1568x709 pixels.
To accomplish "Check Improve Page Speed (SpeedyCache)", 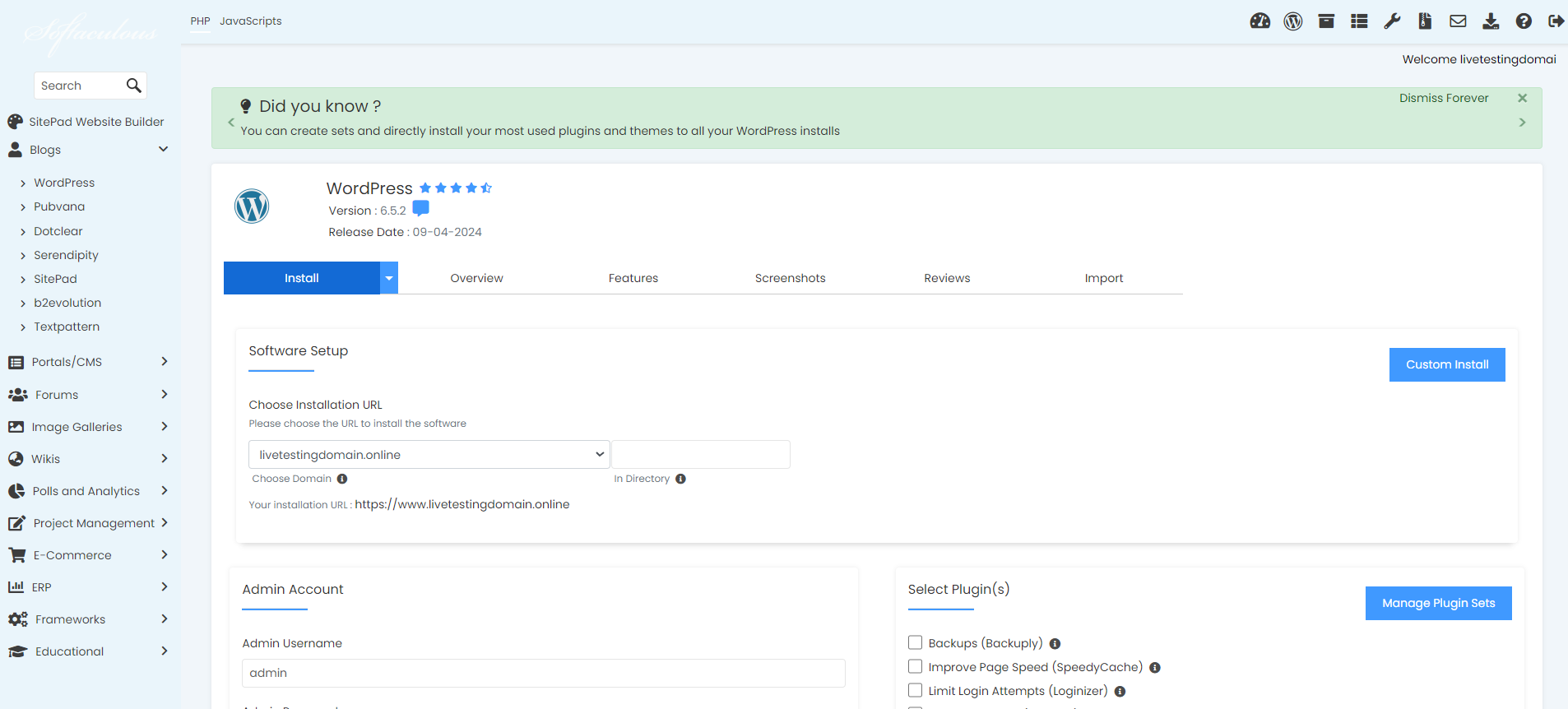I will coord(915,666).
